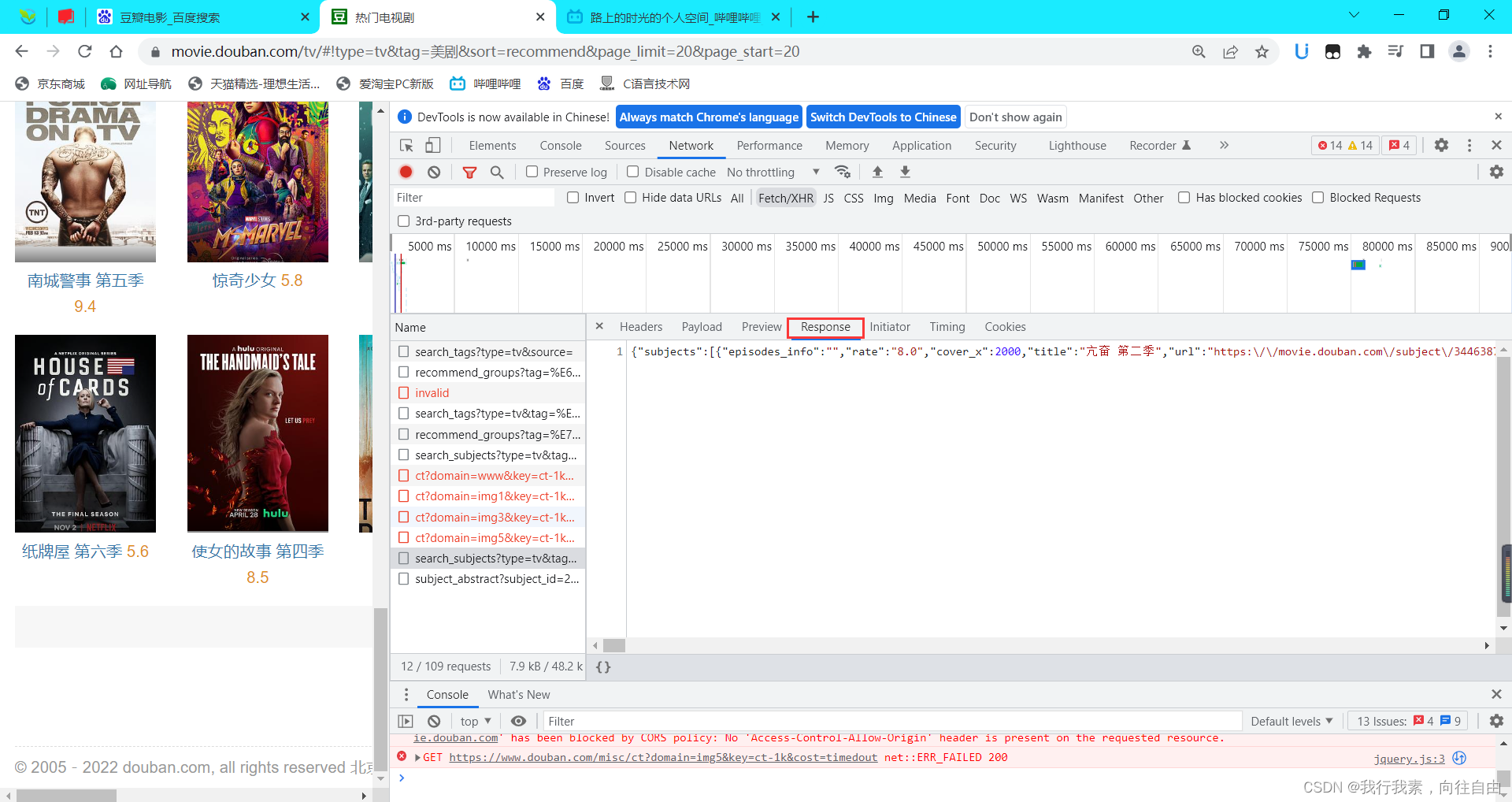Open console settings gear
Viewport: 1512px width, 802px height.
pos(1496,721)
